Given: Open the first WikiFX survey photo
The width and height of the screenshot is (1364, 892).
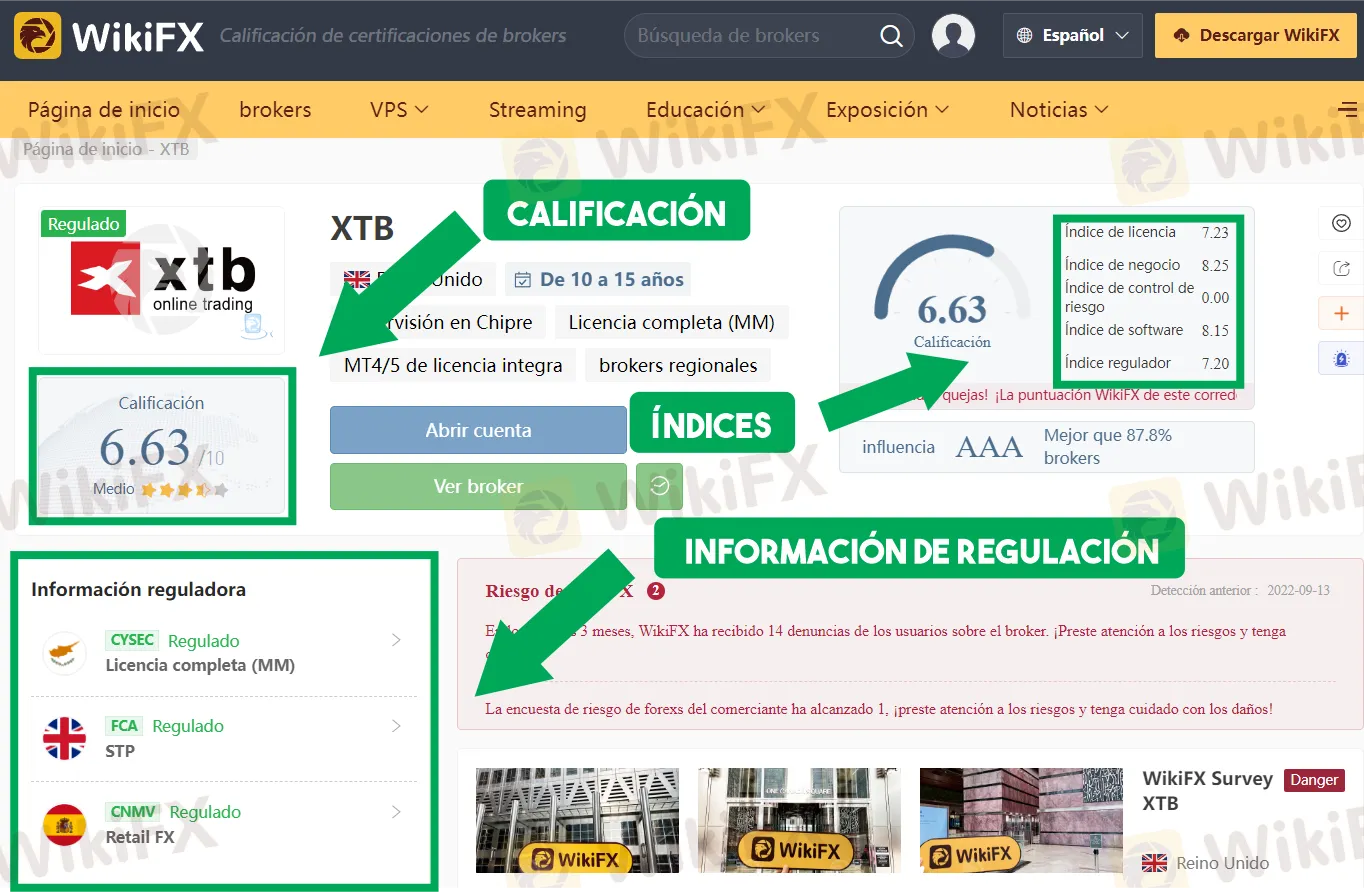Looking at the screenshot, I should pos(577,822).
